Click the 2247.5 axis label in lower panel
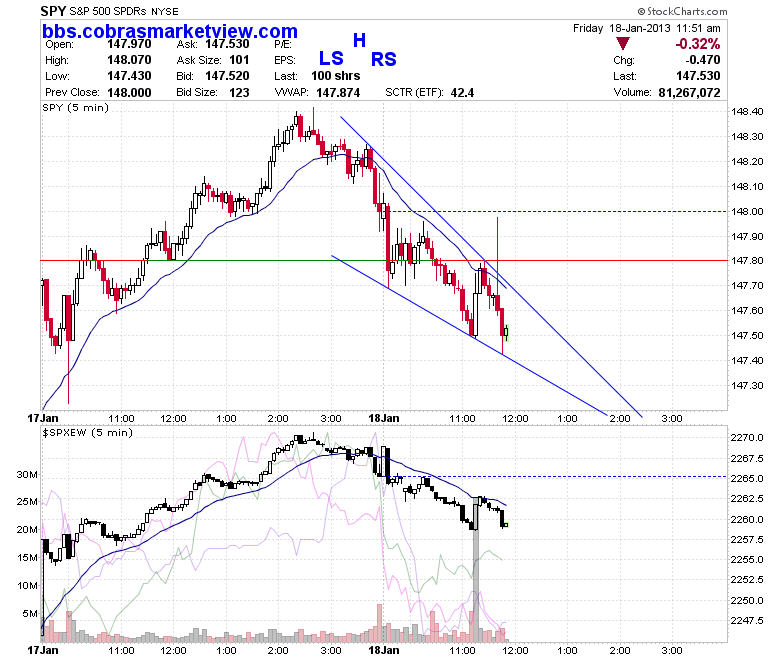This screenshot has width=780, height=659. point(747,621)
